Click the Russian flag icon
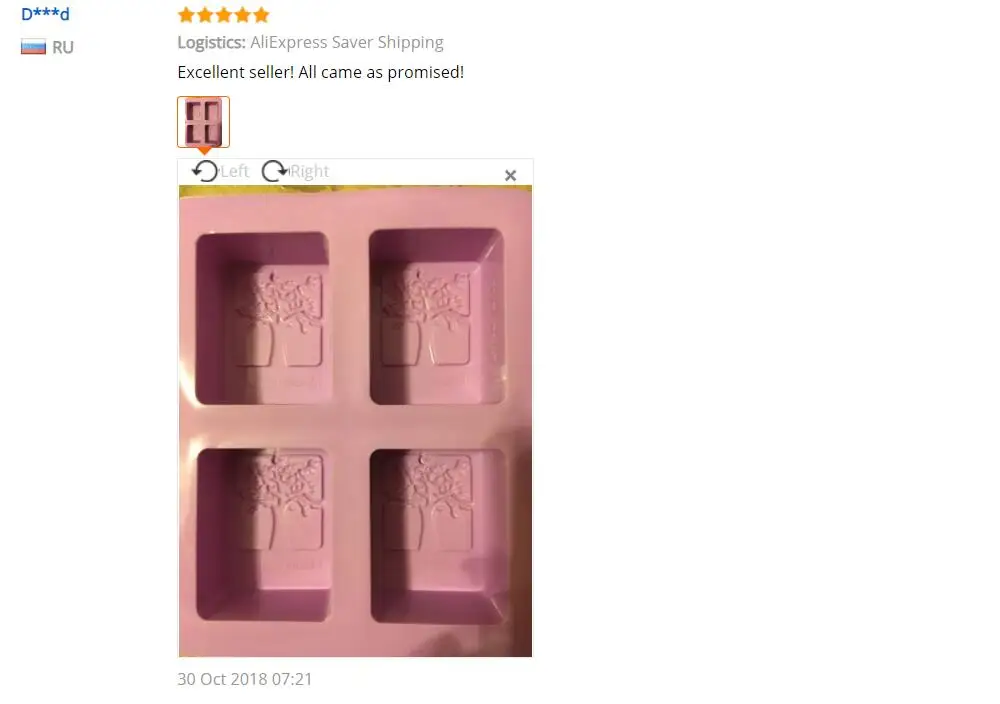 pos(33,47)
